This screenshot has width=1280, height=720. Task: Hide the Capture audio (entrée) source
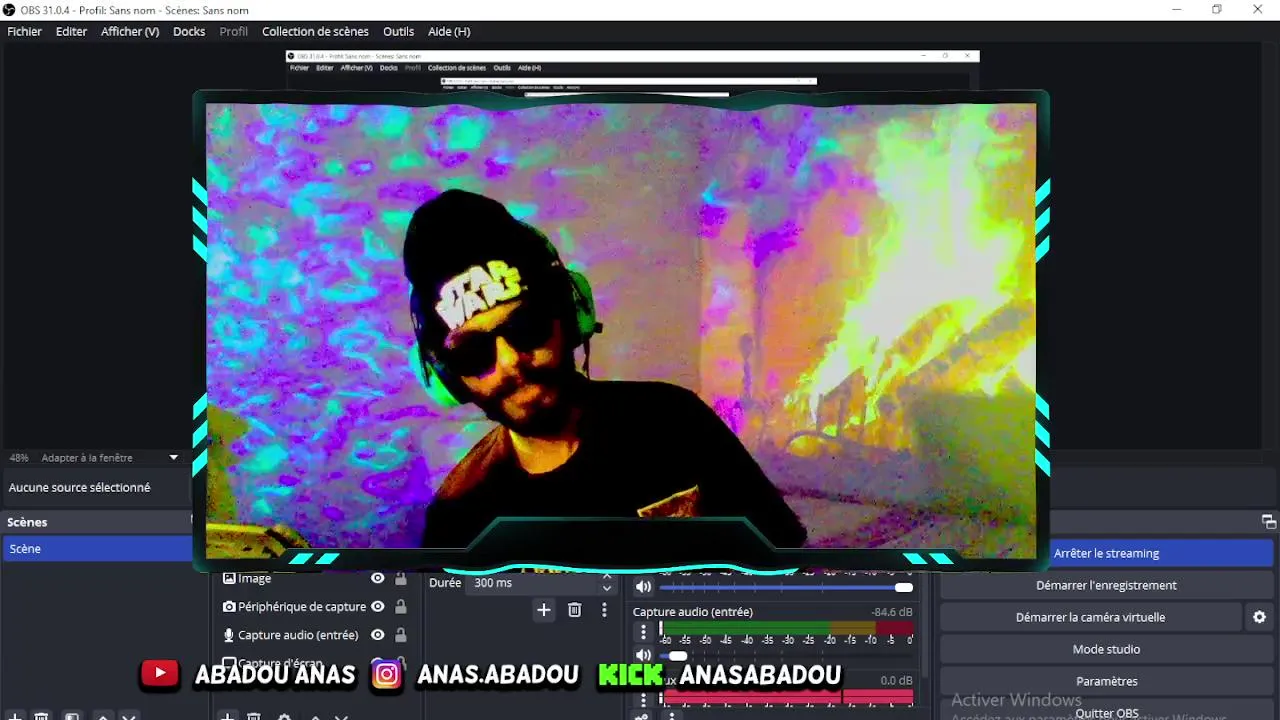pyautogui.click(x=377, y=635)
